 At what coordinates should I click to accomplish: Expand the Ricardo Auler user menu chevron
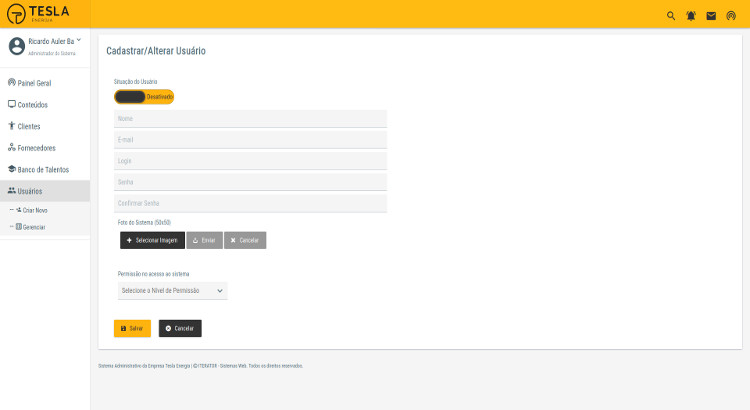pos(79,40)
